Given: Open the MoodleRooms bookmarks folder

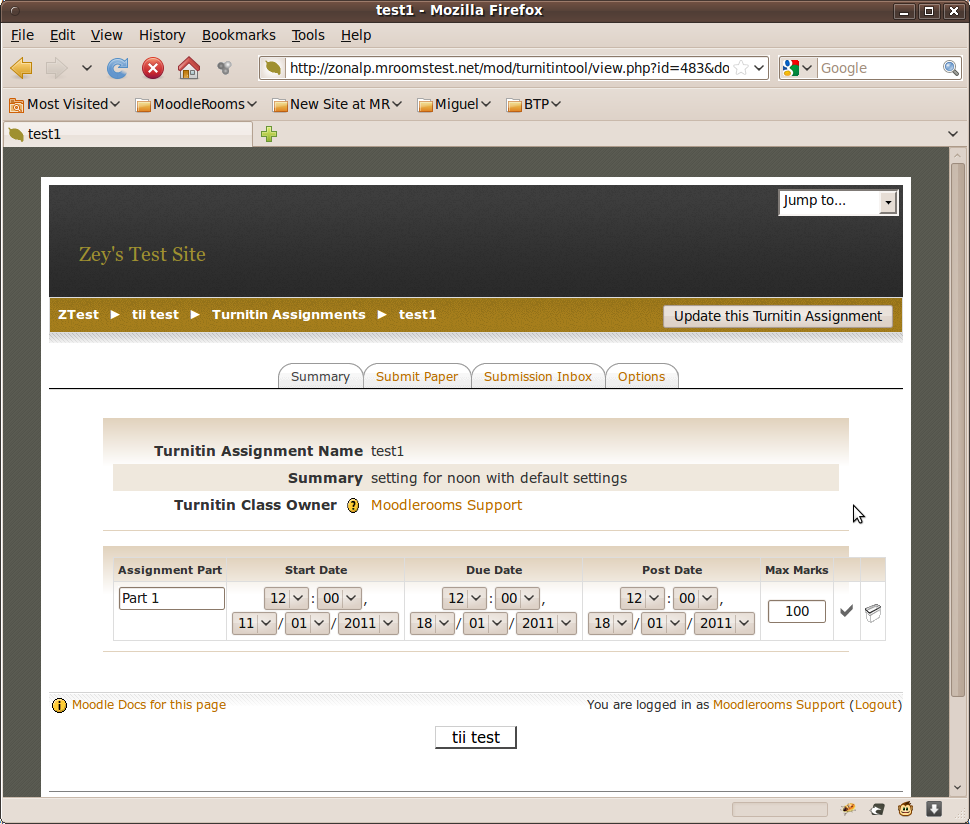Looking at the screenshot, I should coord(196,105).
